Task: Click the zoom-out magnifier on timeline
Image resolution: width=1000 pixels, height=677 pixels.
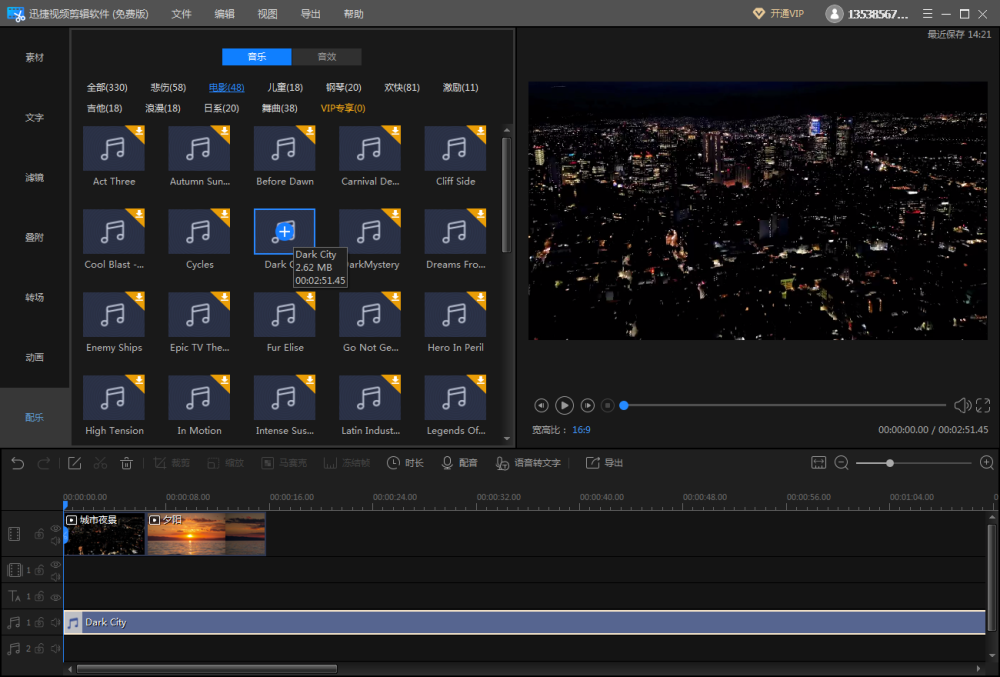Action: click(x=841, y=463)
